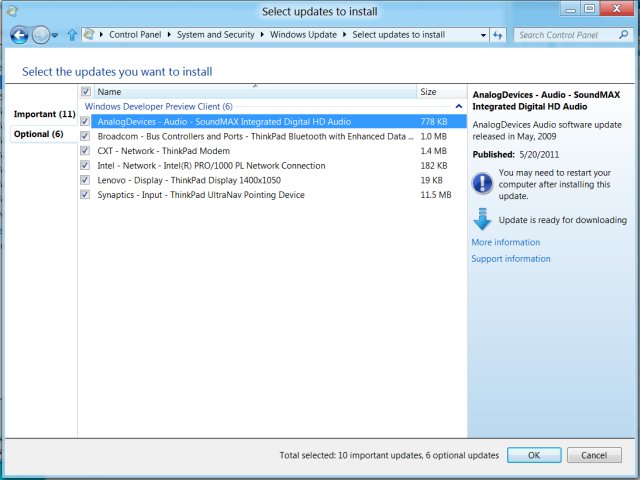Sort by the Size column header
Image resolution: width=640 pixels, height=480 pixels.
click(442, 92)
